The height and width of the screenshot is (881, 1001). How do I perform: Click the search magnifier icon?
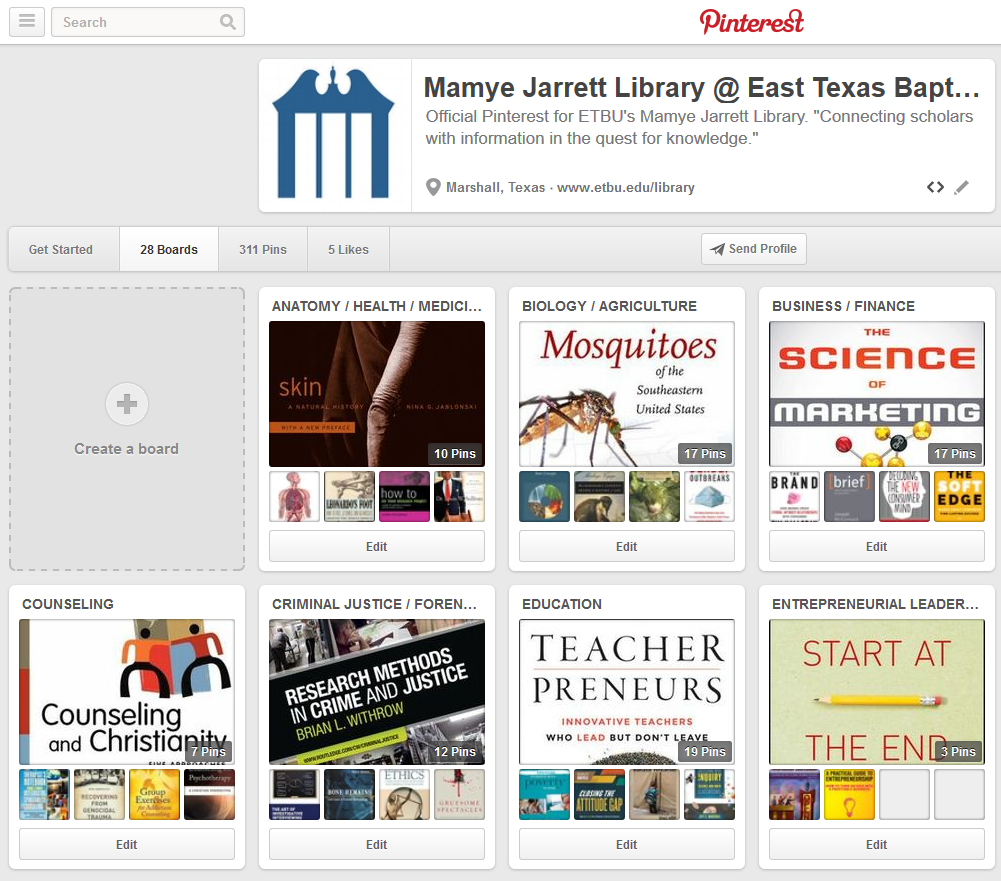(228, 22)
